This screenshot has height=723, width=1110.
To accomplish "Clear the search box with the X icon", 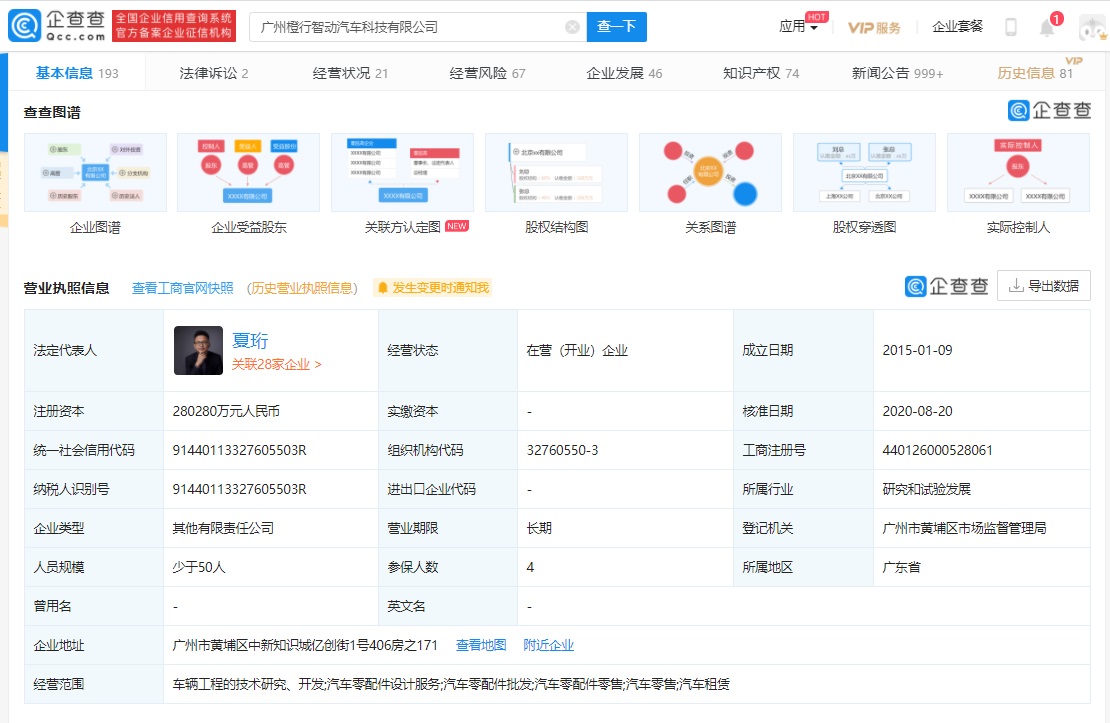I will tap(572, 27).
